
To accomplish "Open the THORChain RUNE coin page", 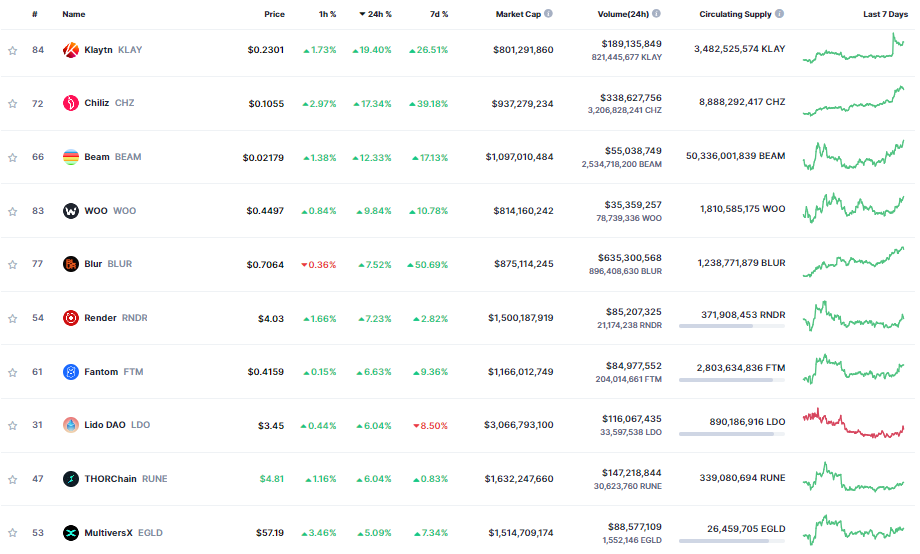I will coord(126,479).
